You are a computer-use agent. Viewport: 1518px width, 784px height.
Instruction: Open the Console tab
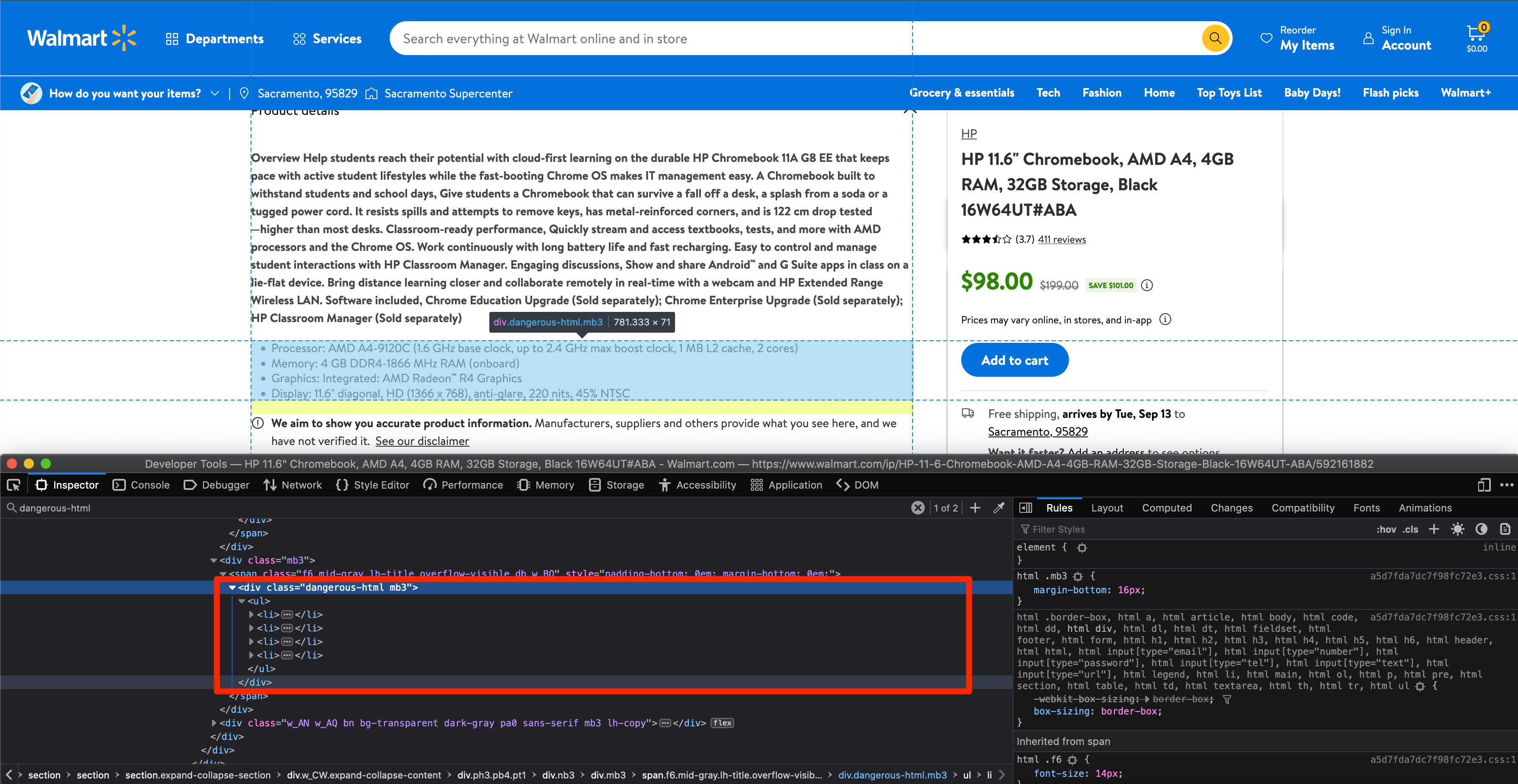click(x=142, y=485)
